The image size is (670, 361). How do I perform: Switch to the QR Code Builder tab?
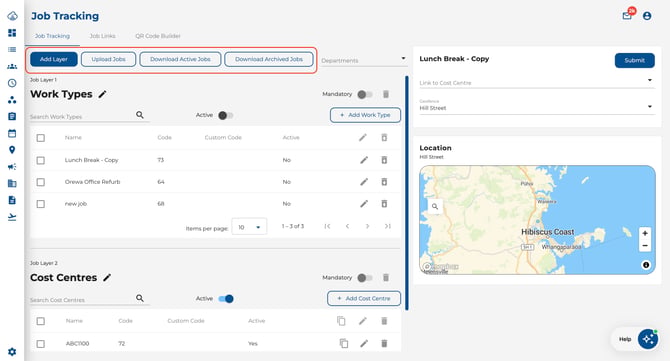point(158,36)
